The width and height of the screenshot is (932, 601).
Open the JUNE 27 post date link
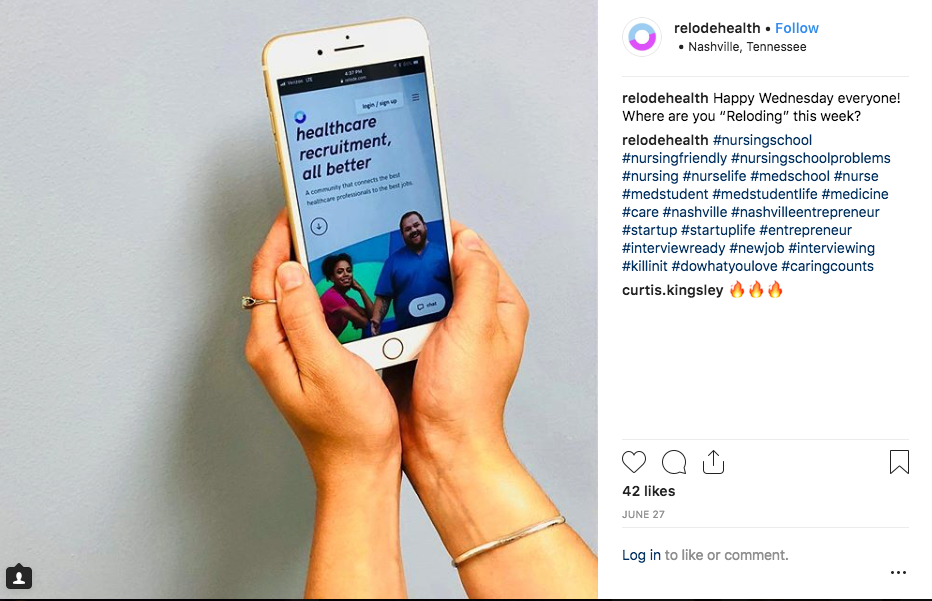643,514
